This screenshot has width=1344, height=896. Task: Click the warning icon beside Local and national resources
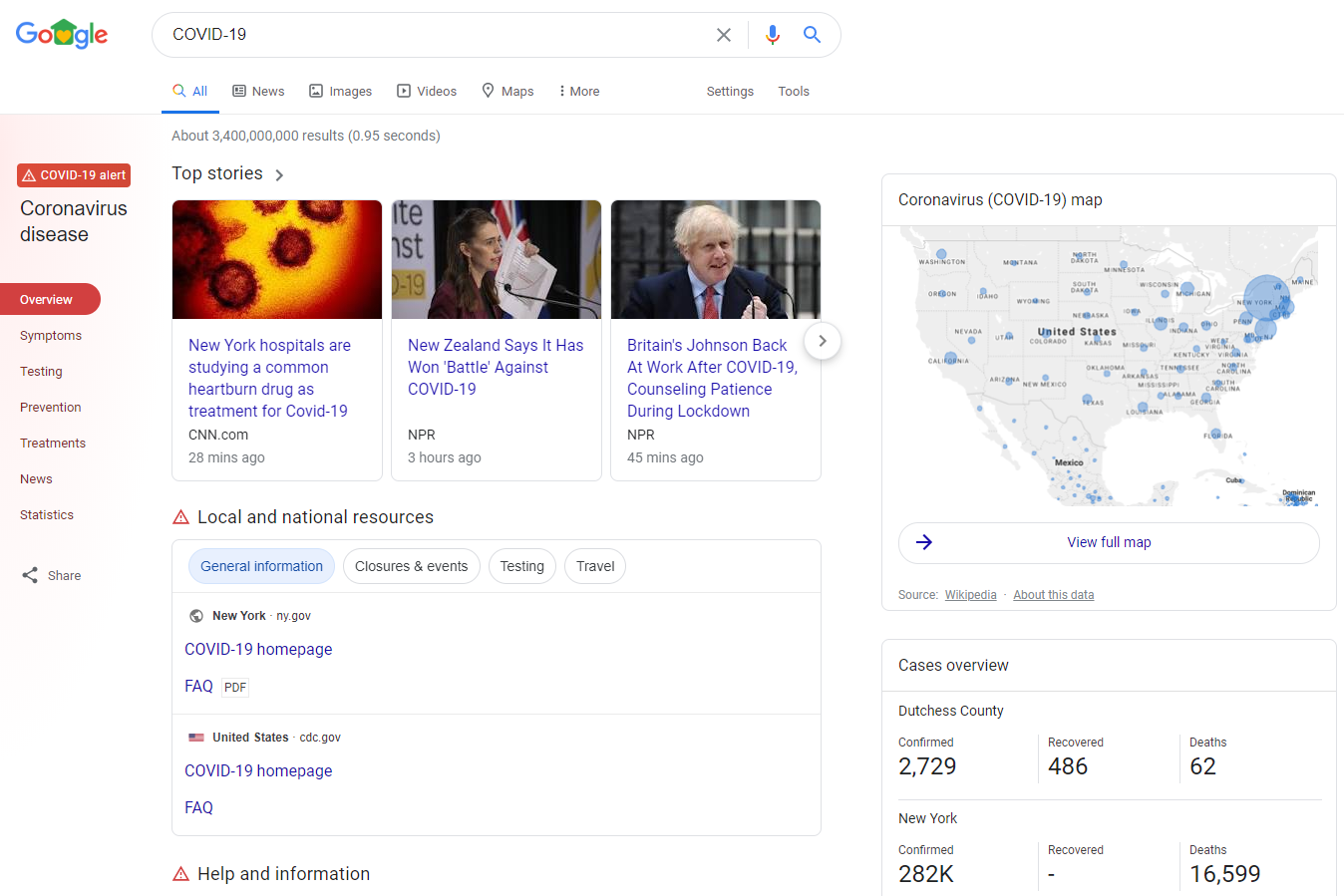pyautogui.click(x=181, y=517)
